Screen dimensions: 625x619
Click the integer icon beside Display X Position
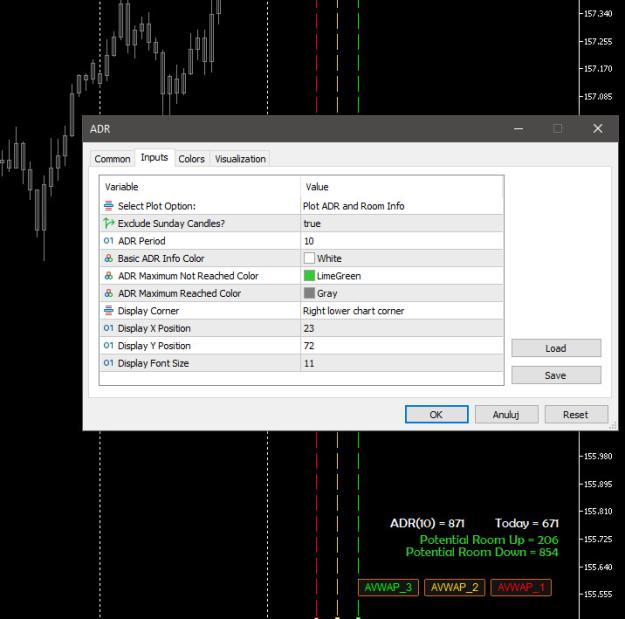[108, 328]
